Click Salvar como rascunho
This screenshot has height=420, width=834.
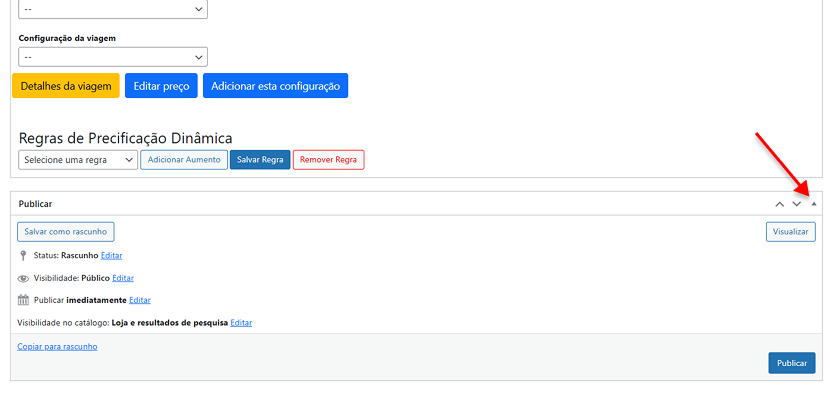[x=66, y=232]
